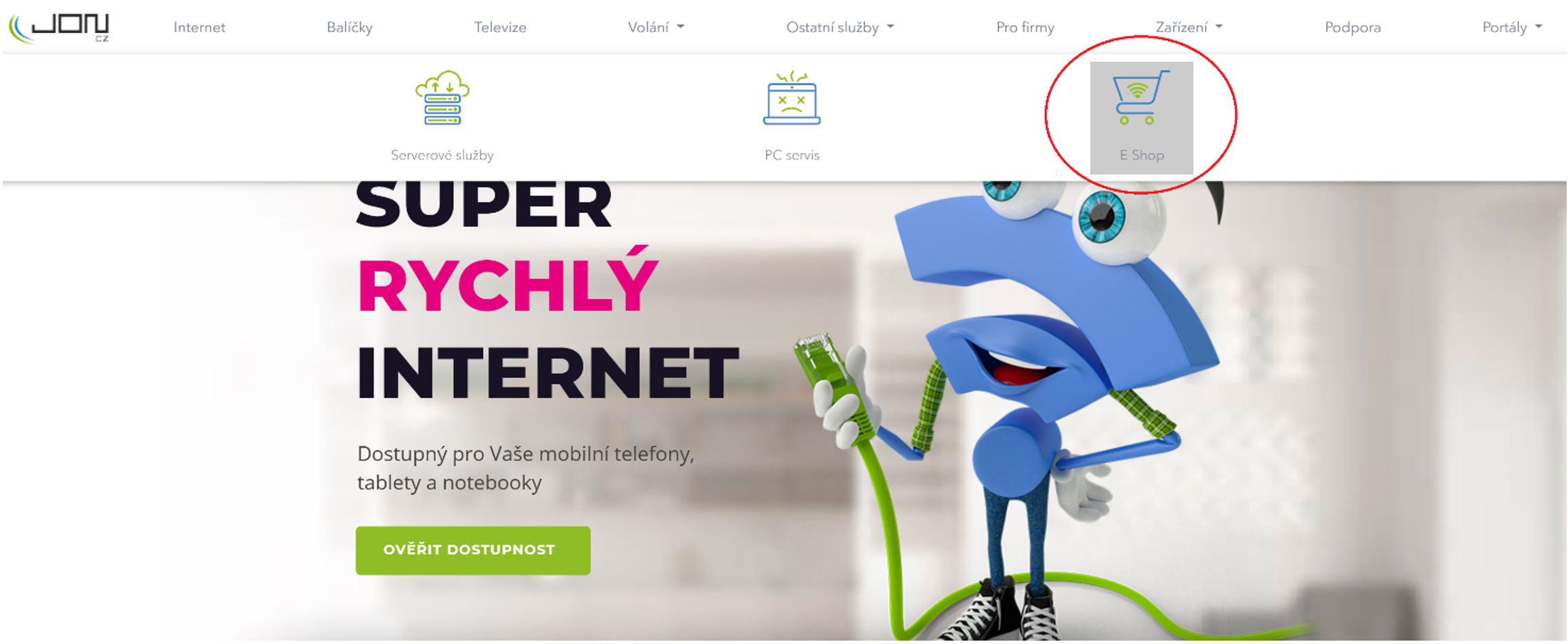Open the Serverové služby cloud icon
The height and width of the screenshot is (644, 1568).
pos(443,98)
